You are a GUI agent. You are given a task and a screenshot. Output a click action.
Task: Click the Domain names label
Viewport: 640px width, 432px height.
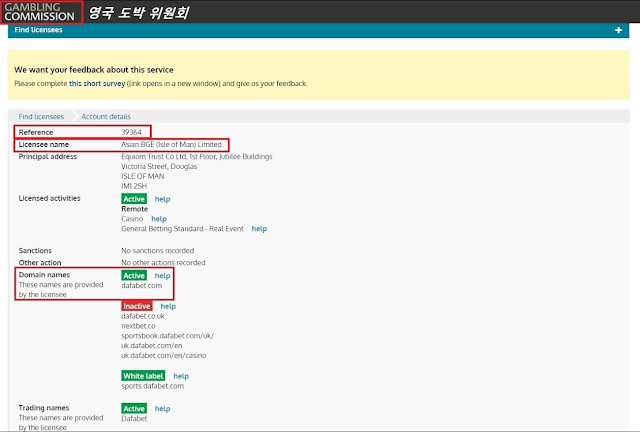[x=44, y=275]
